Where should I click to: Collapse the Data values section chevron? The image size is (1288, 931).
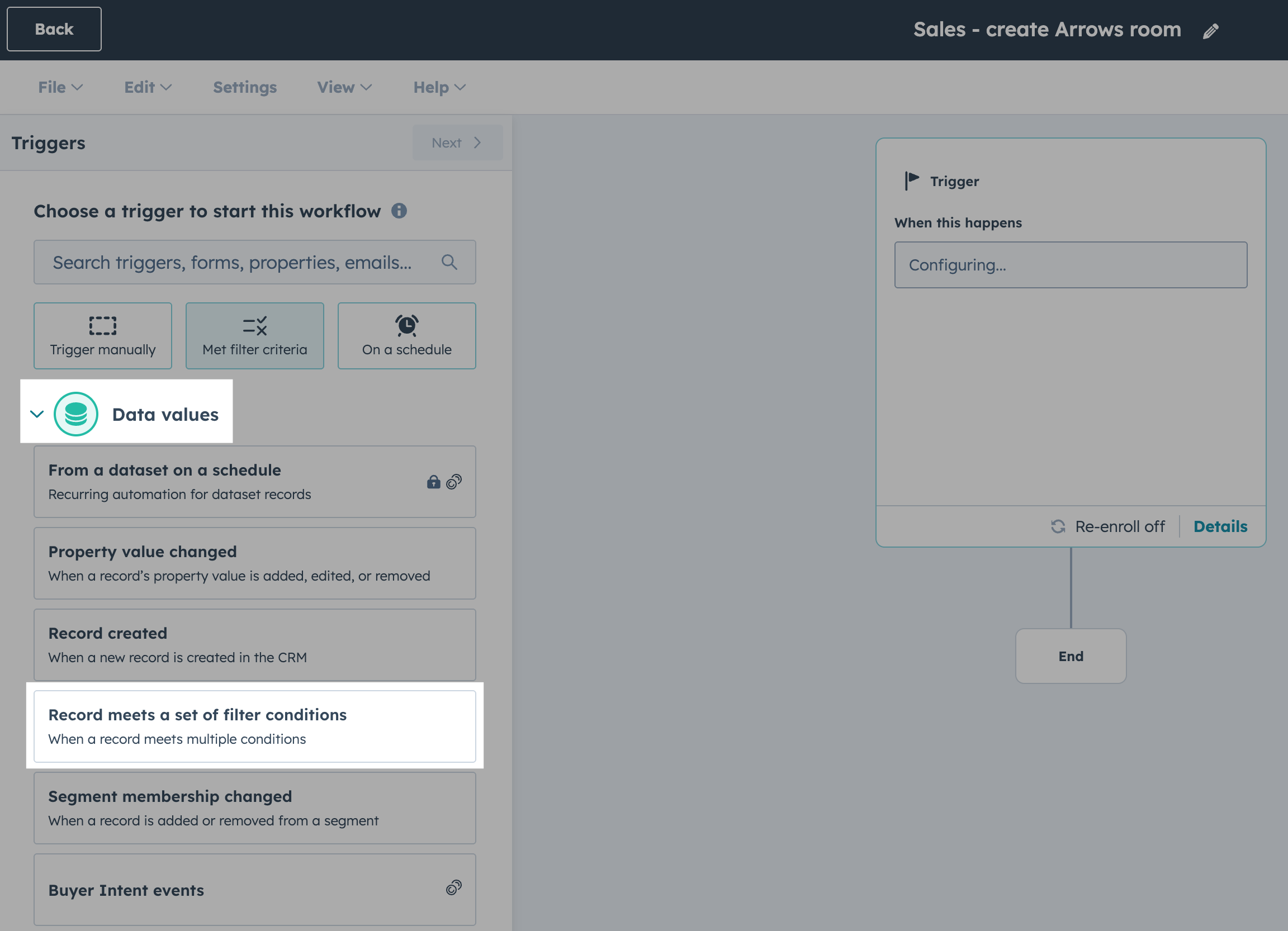point(37,415)
